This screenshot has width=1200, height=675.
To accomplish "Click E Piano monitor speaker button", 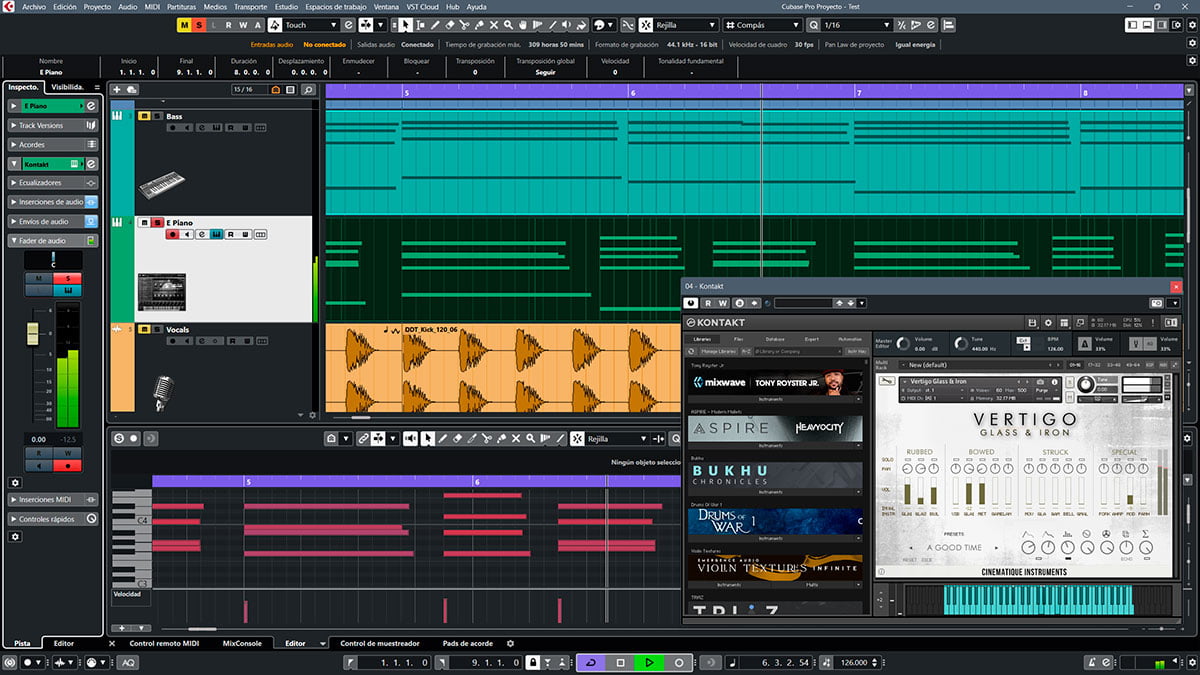I will pos(187,235).
